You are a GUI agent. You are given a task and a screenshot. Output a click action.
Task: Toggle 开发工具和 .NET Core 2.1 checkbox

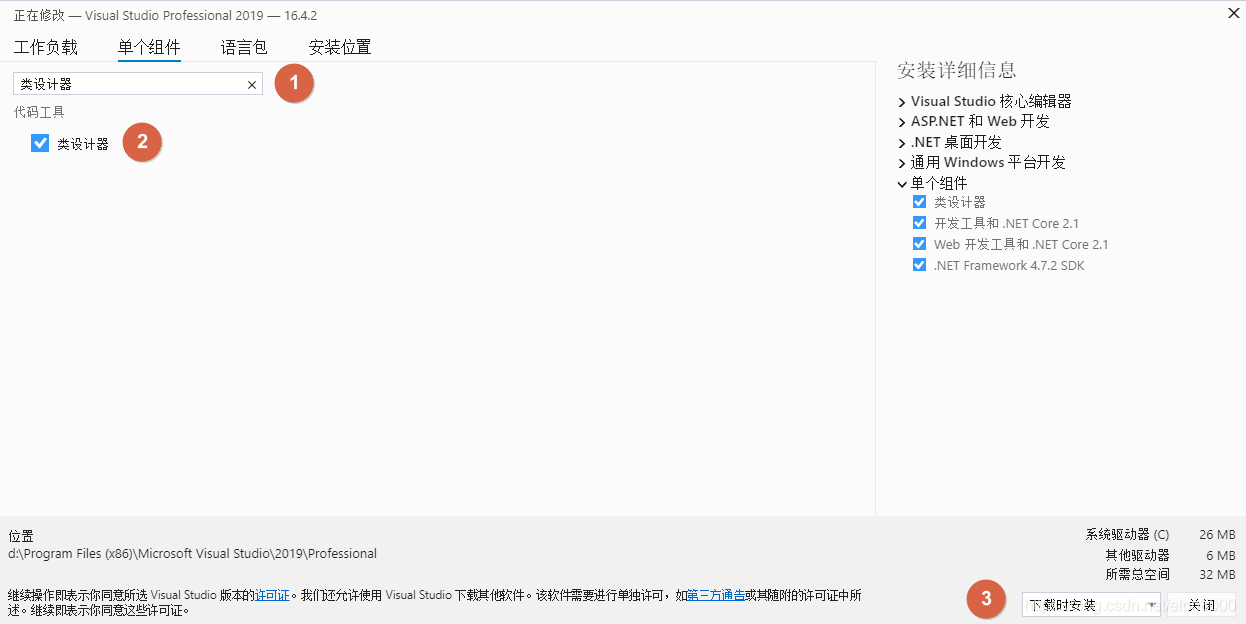point(919,223)
